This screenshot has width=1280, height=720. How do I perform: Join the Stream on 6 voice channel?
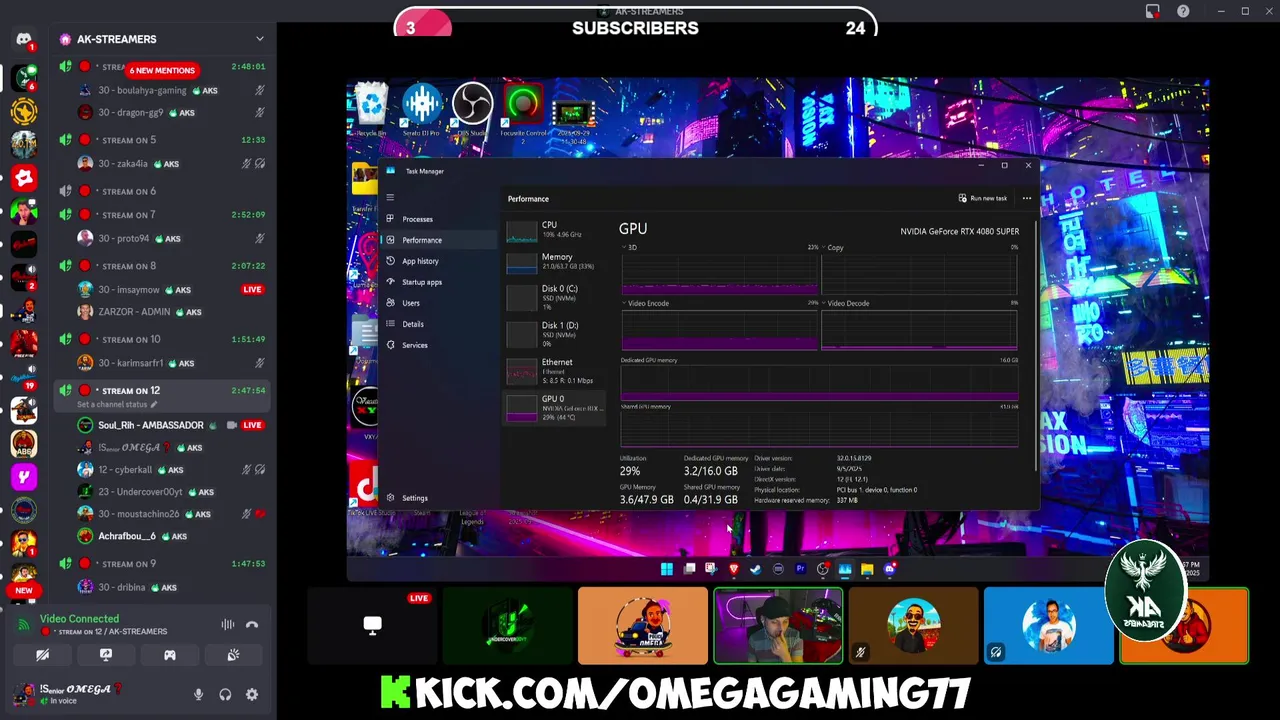(x=160, y=191)
